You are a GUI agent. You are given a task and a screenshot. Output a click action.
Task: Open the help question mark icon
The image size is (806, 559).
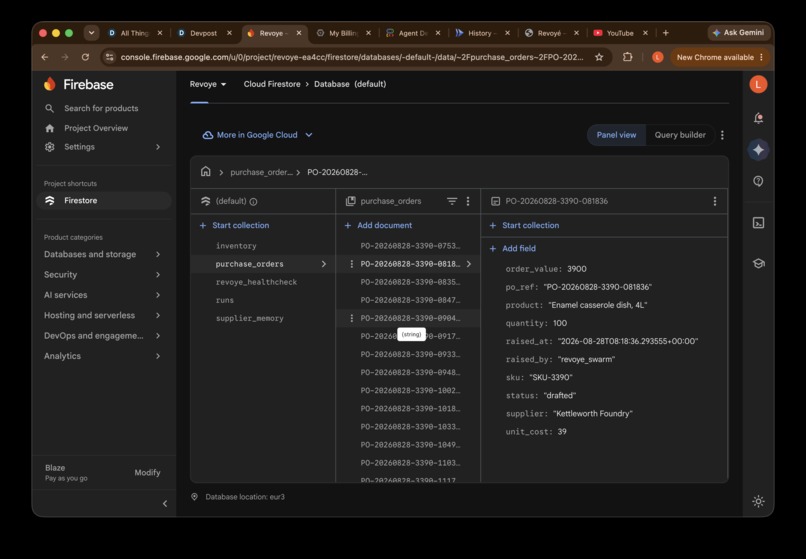click(758, 182)
